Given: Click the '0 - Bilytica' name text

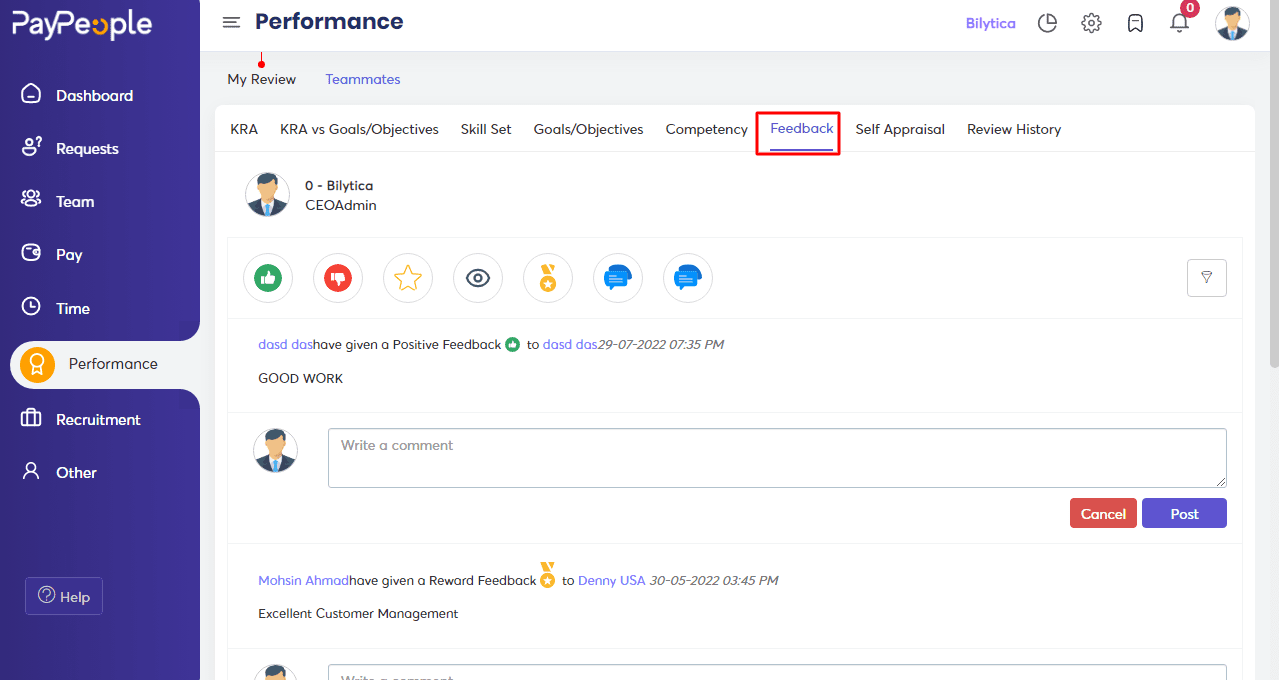Looking at the screenshot, I should click(x=339, y=186).
